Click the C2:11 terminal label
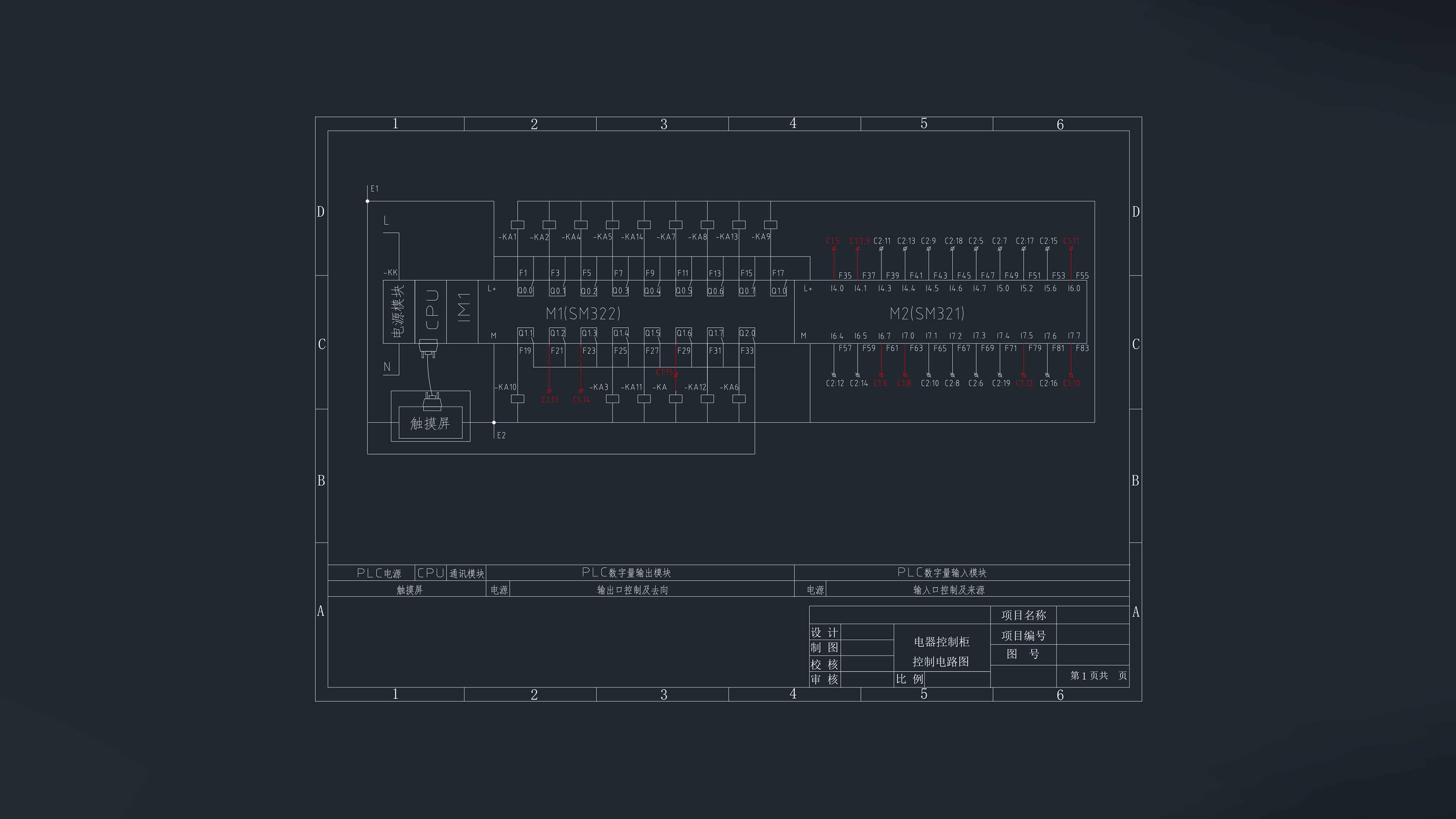The image size is (1456, 819). point(882,241)
